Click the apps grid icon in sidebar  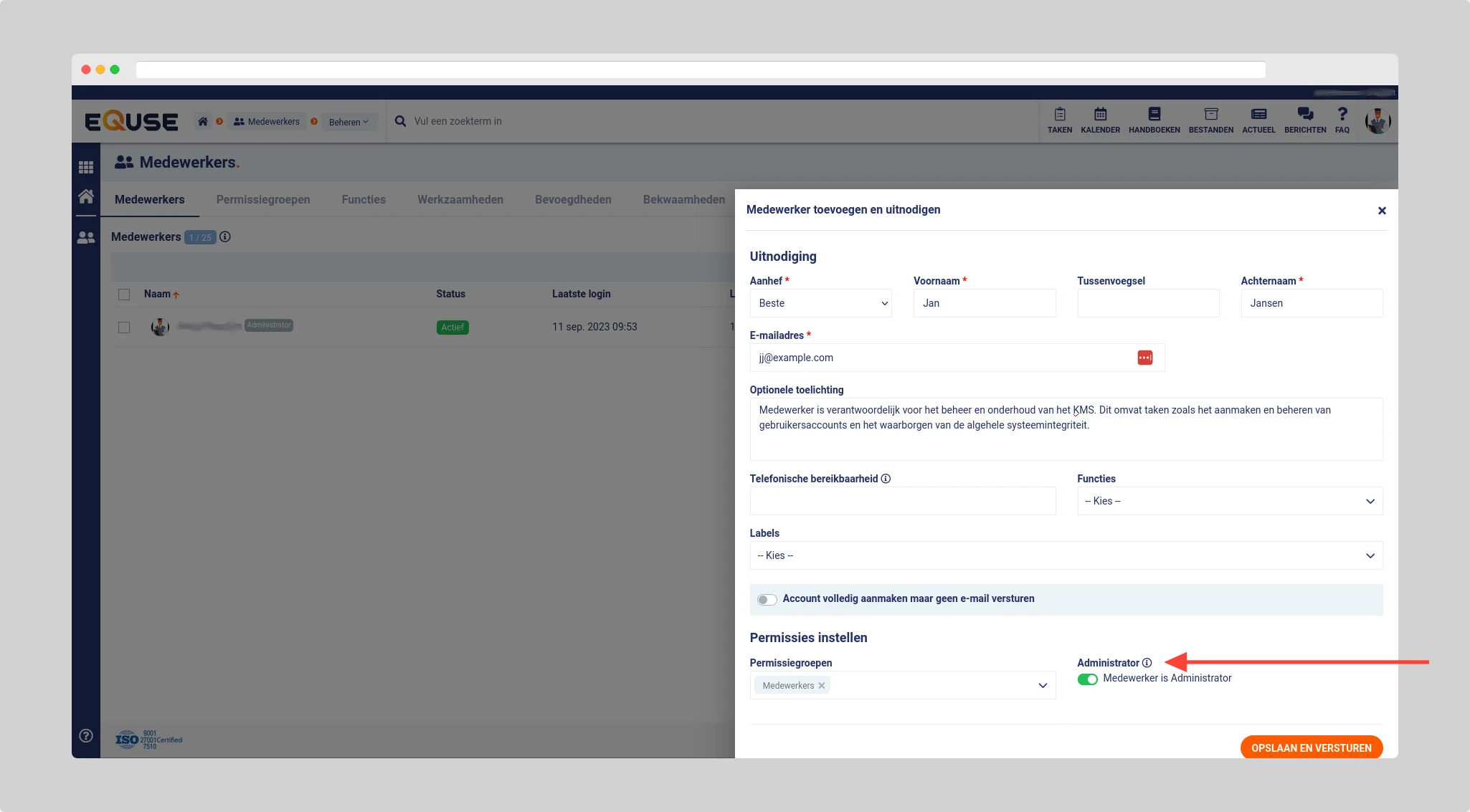86,167
